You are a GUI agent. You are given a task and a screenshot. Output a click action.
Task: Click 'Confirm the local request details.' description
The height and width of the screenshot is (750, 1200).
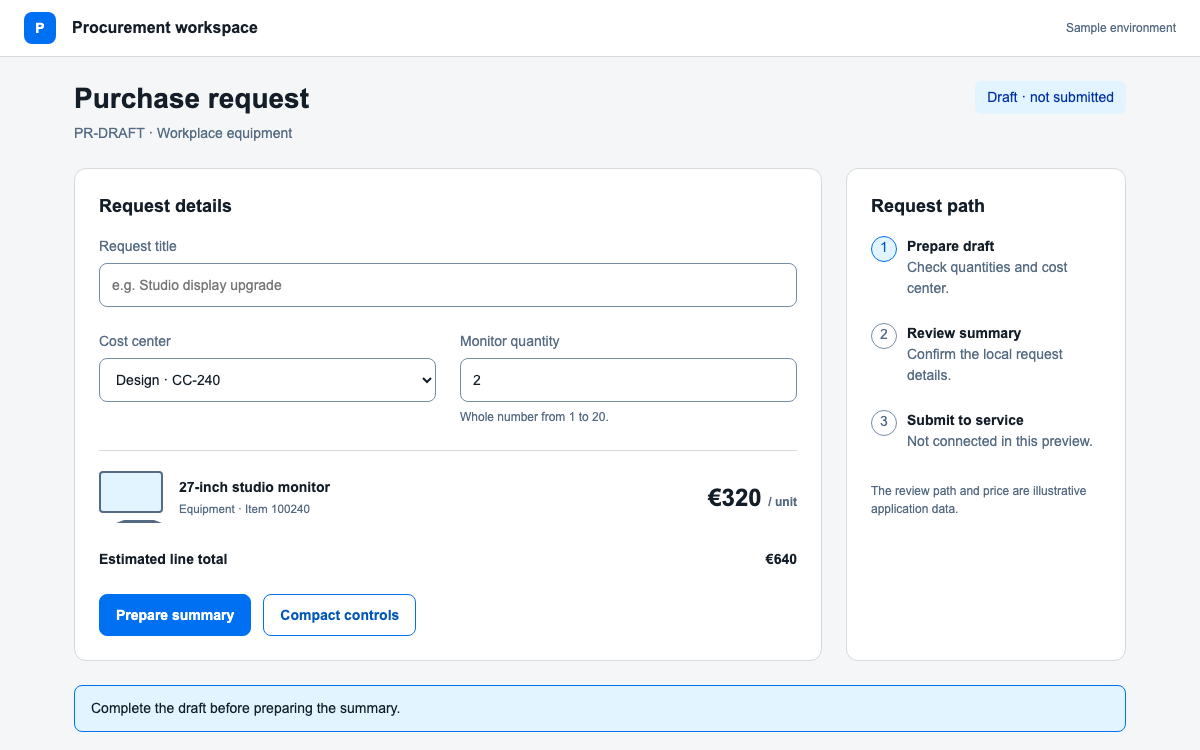[985, 365]
